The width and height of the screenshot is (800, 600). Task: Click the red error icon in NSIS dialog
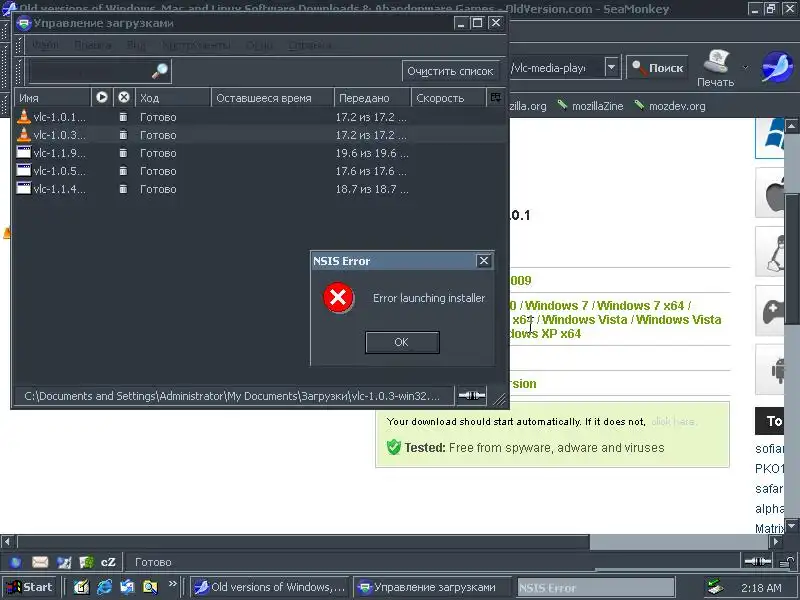(x=338, y=297)
